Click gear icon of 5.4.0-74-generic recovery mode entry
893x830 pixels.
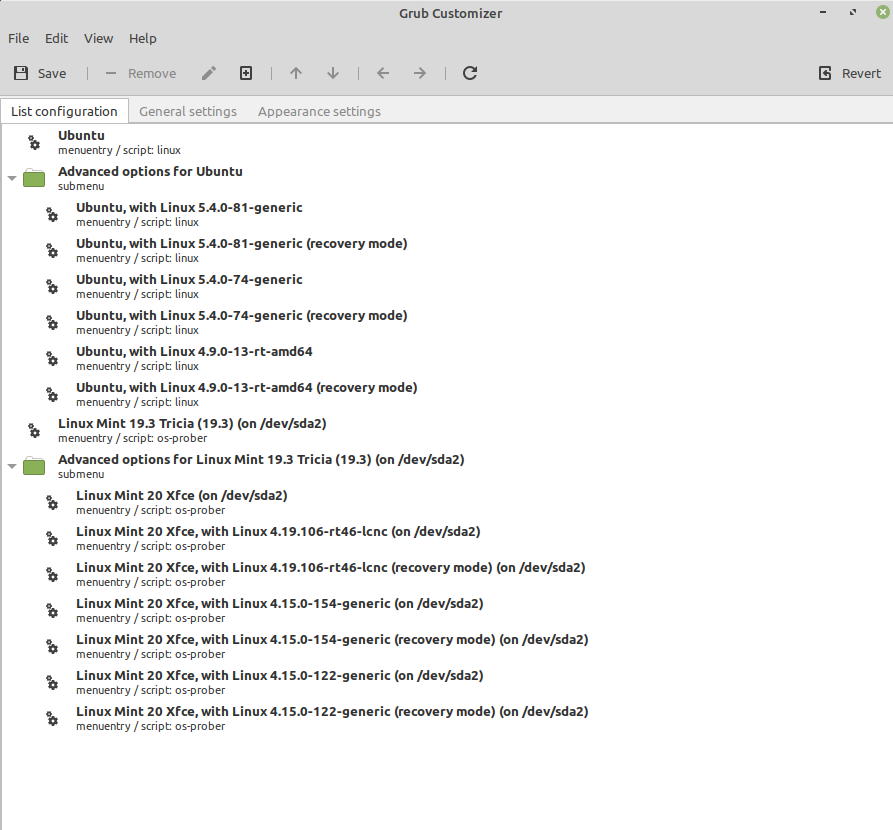pos(52,322)
